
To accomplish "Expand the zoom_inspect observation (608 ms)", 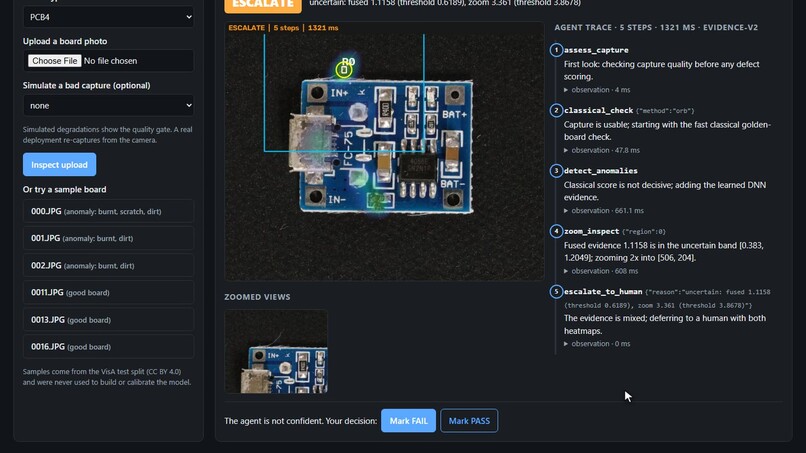I will [x=600, y=271].
